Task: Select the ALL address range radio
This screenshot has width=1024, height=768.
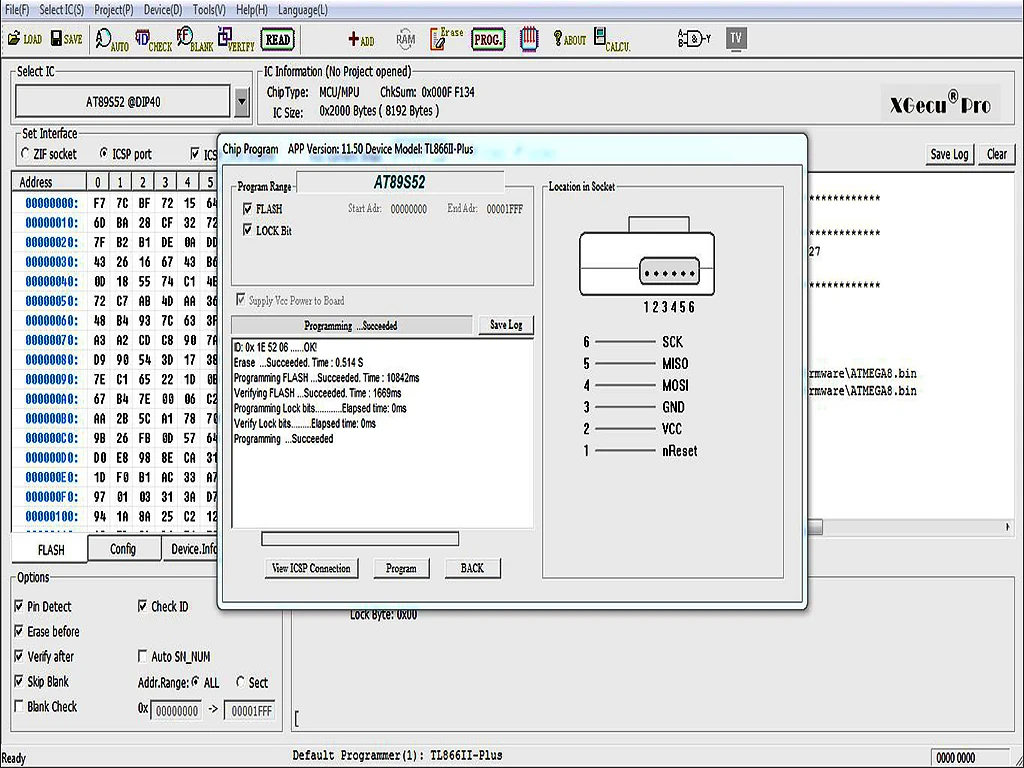Action: (195, 682)
